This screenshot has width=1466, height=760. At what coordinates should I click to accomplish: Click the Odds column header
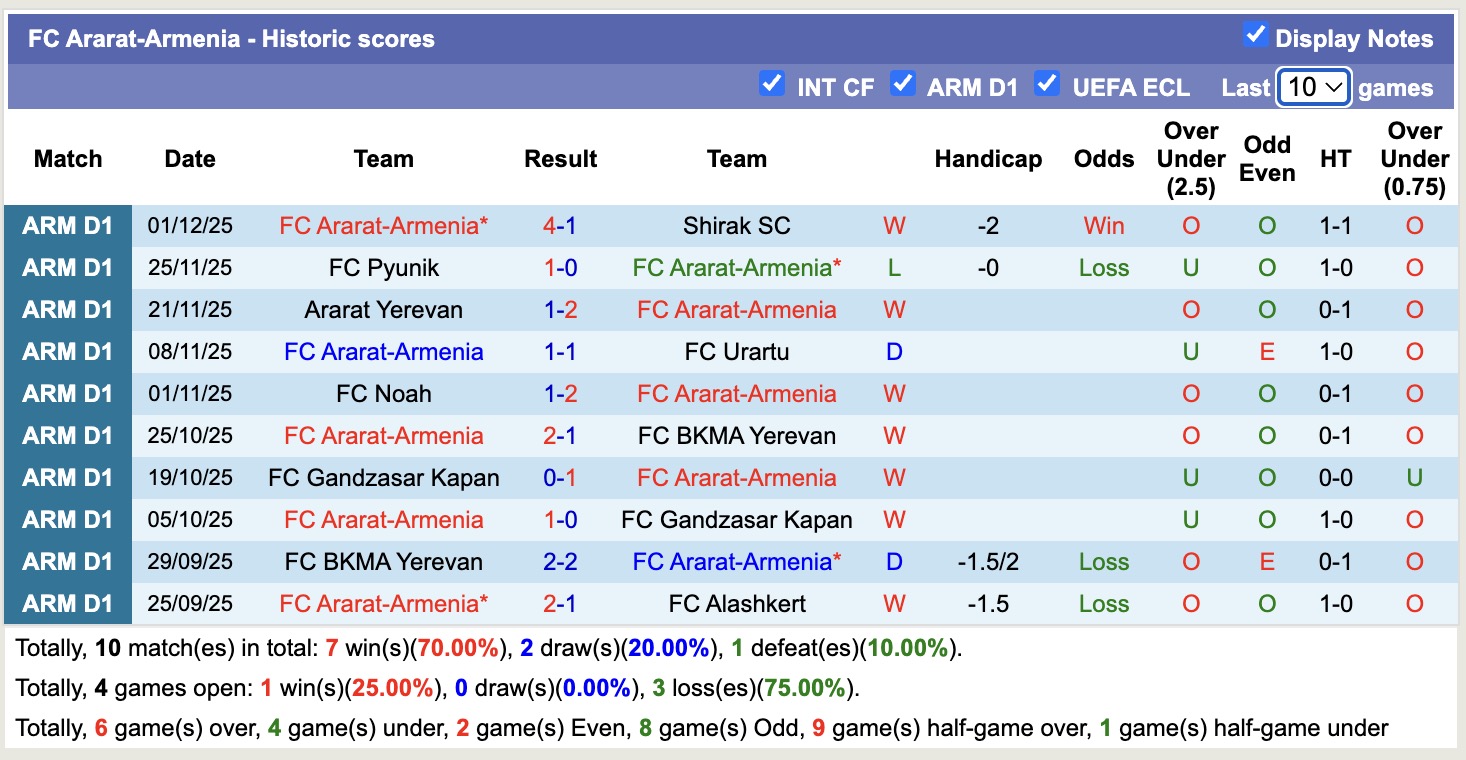1103,159
